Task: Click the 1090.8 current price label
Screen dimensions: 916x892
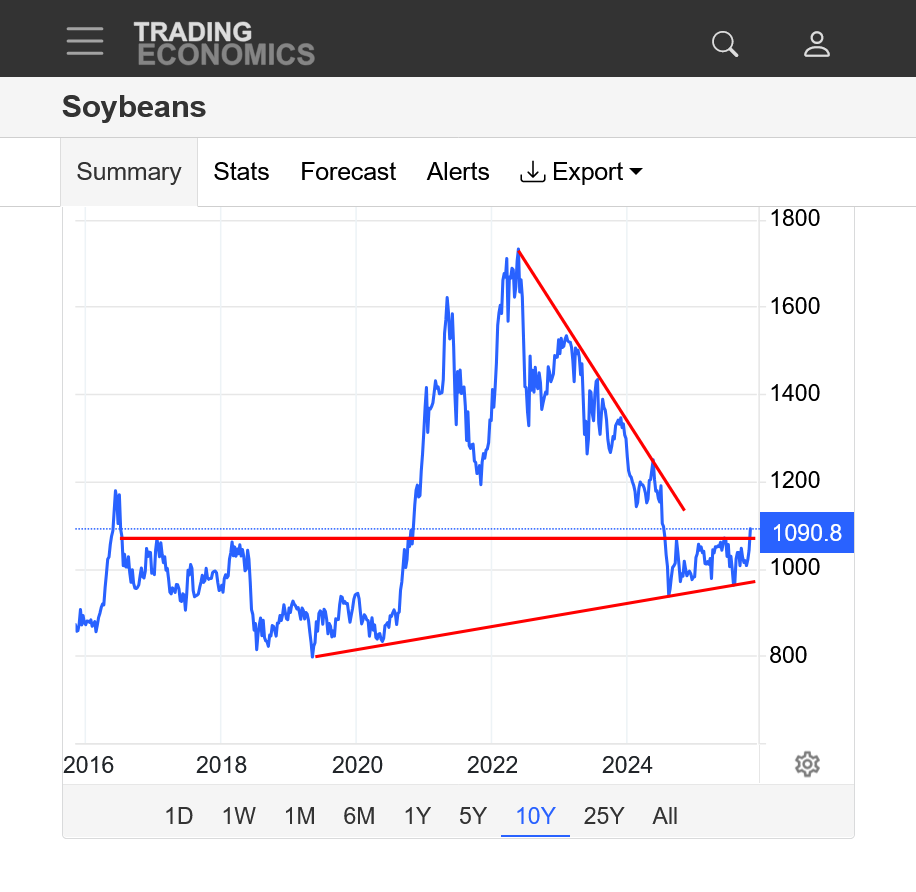Action: pos(807,533)
